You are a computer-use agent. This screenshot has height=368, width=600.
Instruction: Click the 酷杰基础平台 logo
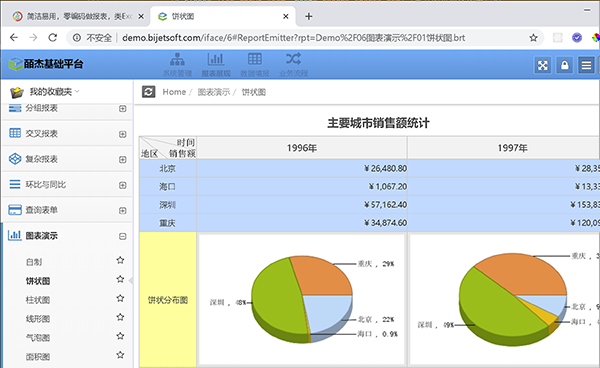pyautogui.click(x=46, y=64)
